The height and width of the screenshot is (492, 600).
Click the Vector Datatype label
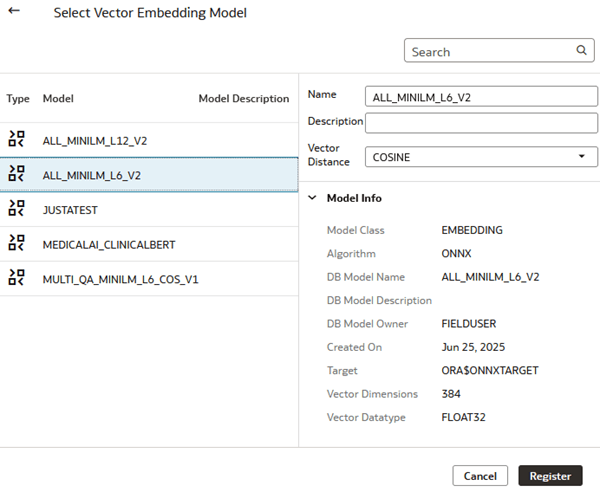pos(366,417)
